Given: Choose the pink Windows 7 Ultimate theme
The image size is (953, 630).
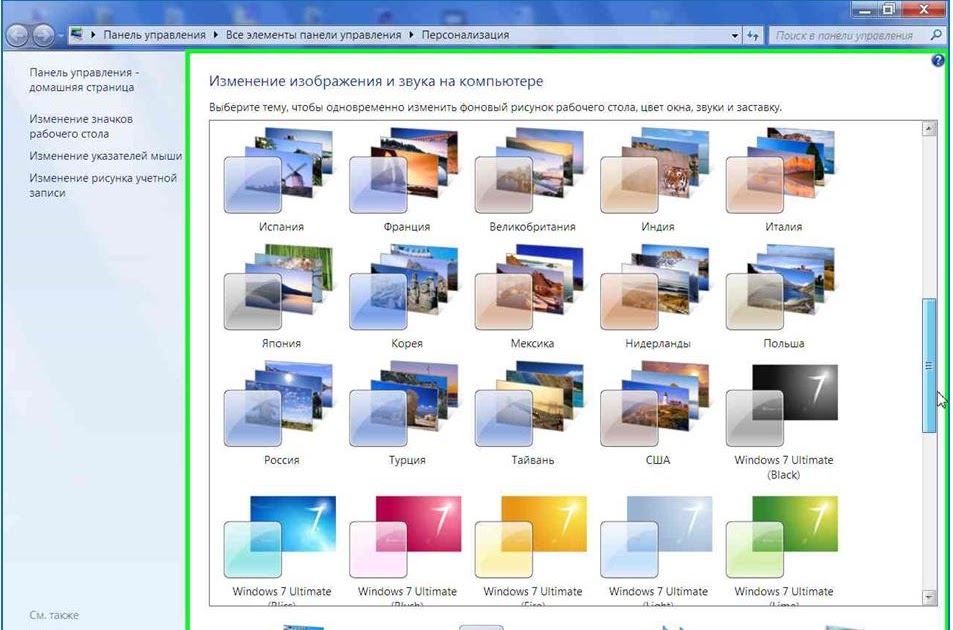Looking at the screenshot, I should [407, 549].
